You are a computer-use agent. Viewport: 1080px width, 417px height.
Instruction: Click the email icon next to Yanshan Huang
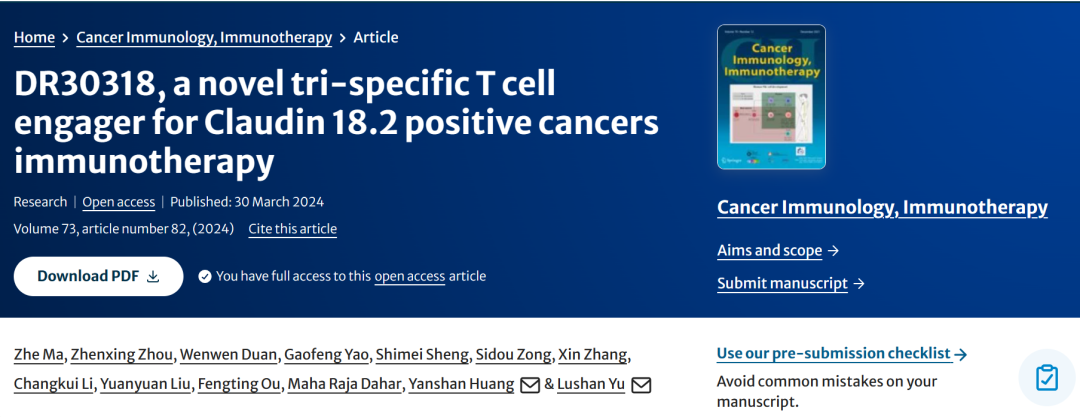pyautogui.click(x=529, y=385)
